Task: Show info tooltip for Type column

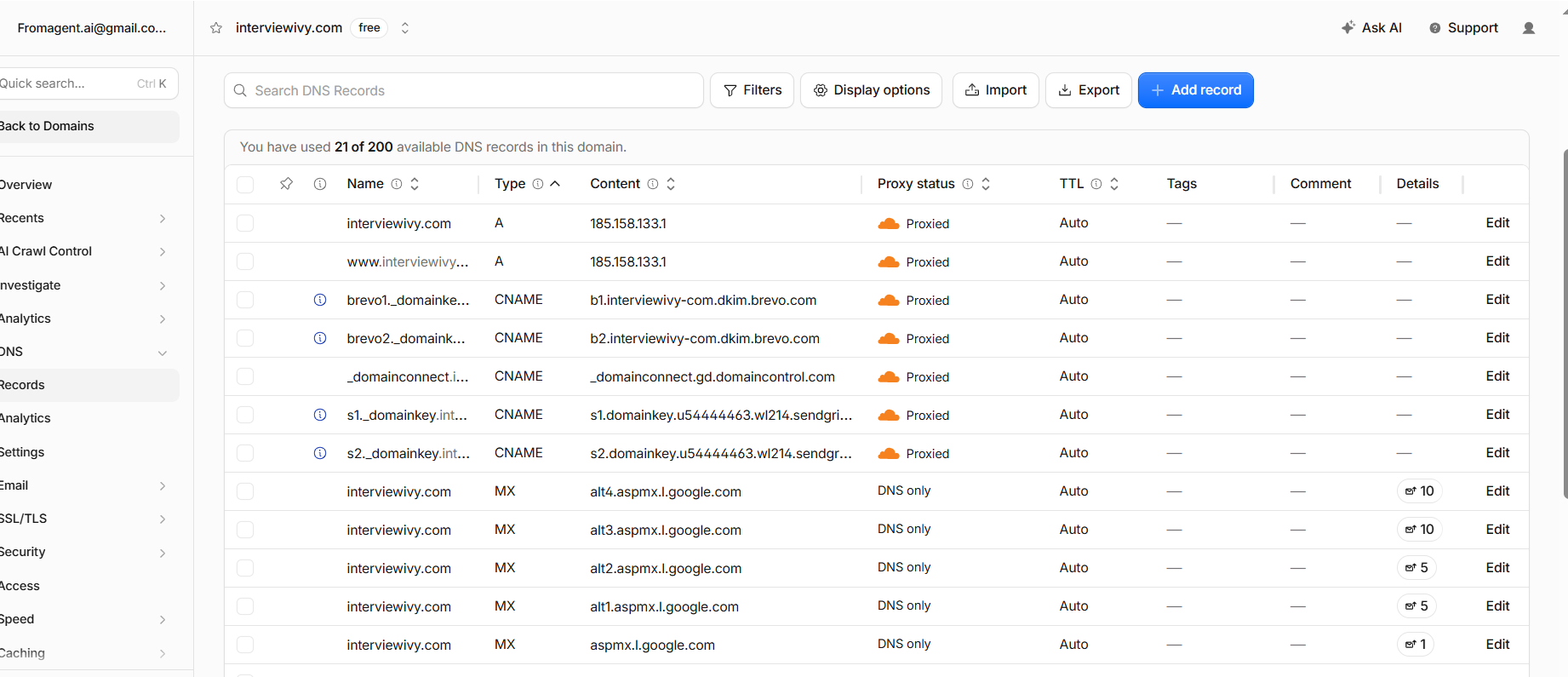Action: (538, 184)
